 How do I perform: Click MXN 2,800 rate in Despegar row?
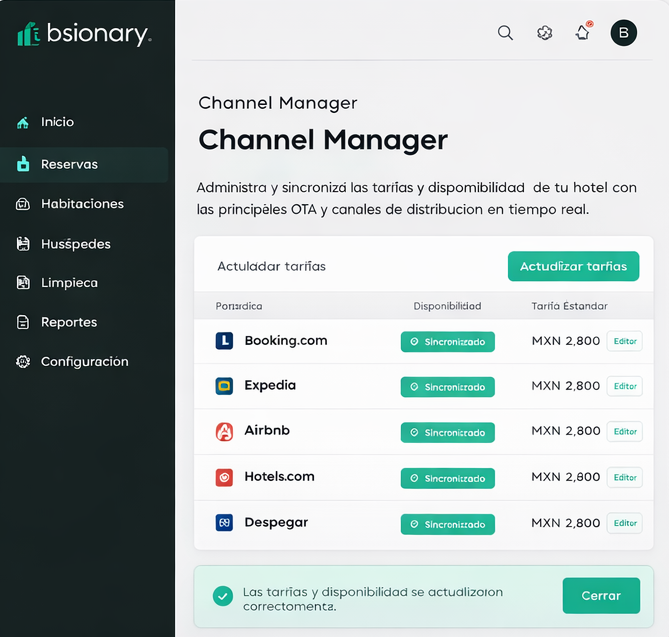tap(566, 523)
